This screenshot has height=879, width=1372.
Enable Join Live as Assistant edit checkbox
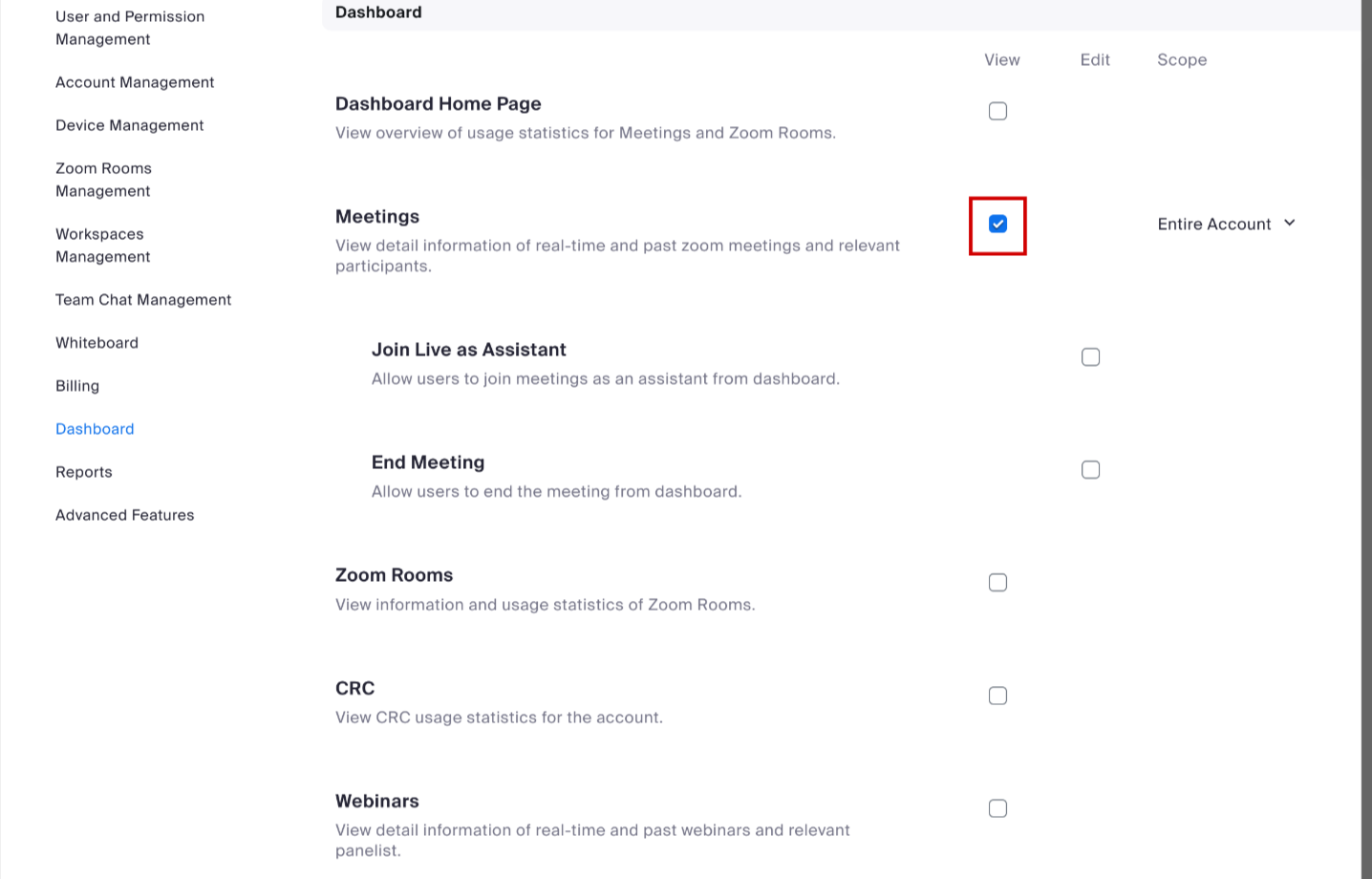click(x=1090, y=357)
